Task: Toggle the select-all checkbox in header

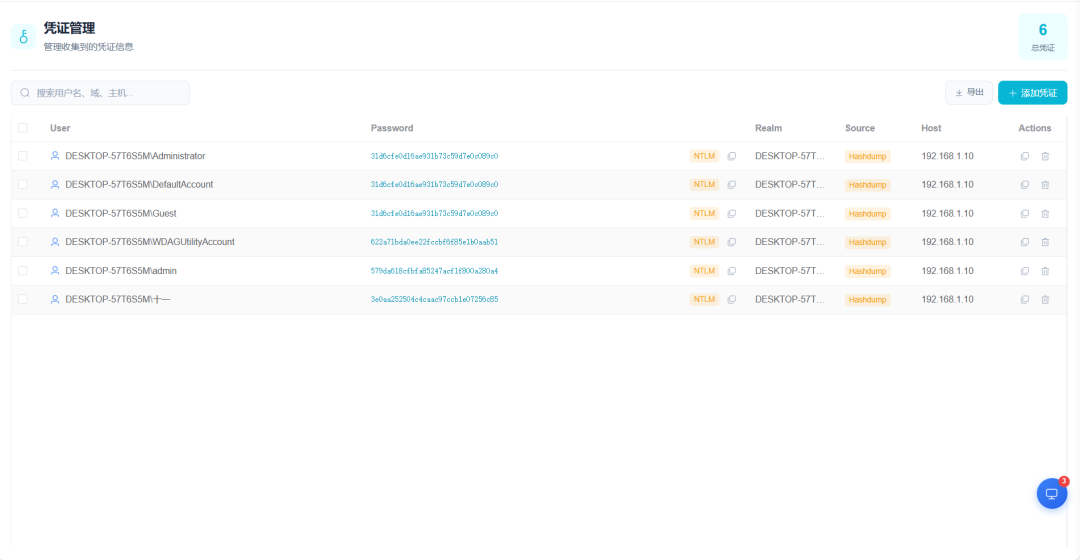Action: click(x=23, y=128)
